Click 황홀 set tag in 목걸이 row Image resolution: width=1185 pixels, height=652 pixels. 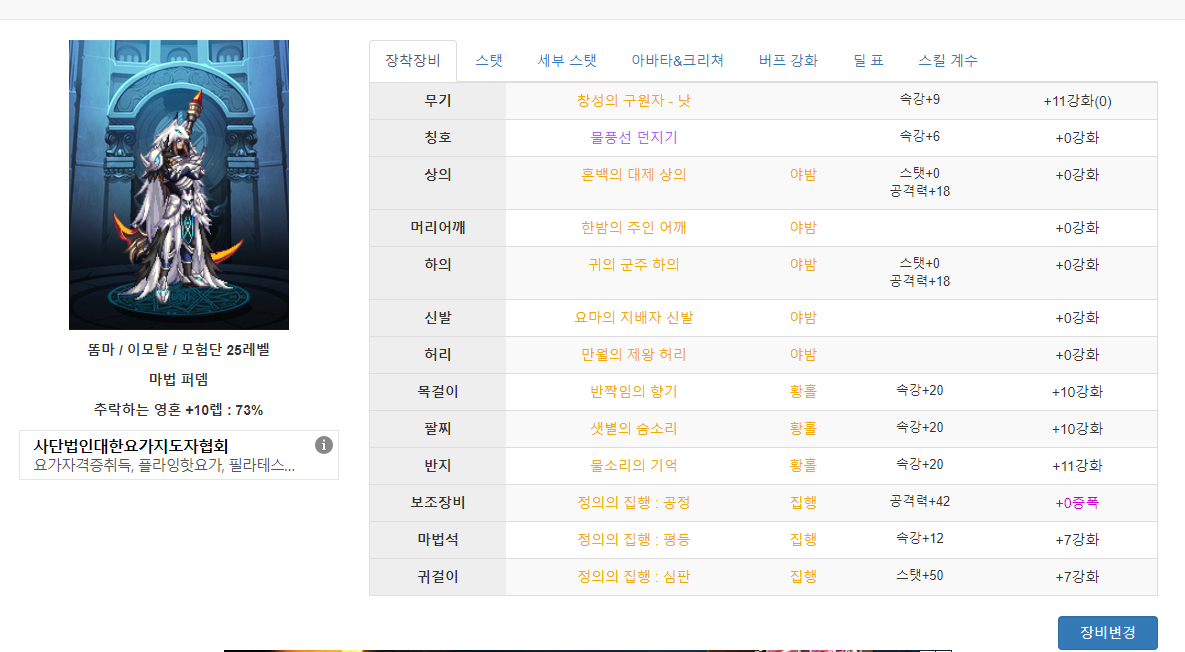[803, 391]
